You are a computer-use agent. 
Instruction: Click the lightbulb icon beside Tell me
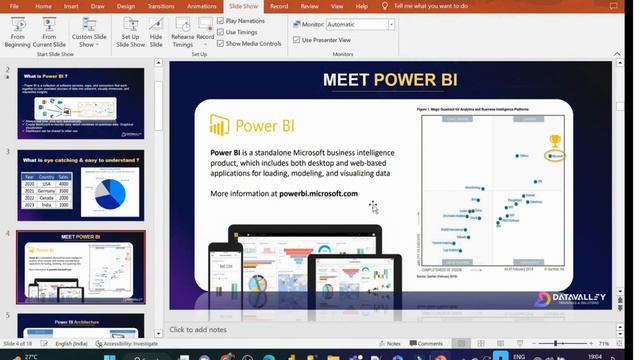384,6
